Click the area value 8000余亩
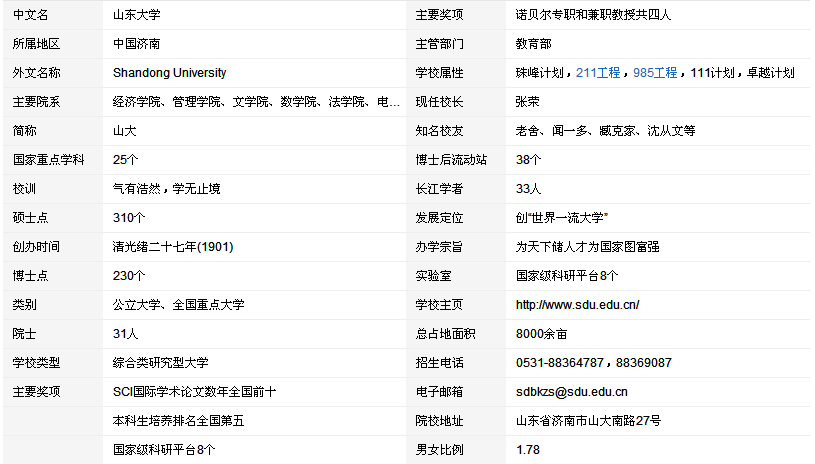The image size is (815, 464). tap(541, 334)
